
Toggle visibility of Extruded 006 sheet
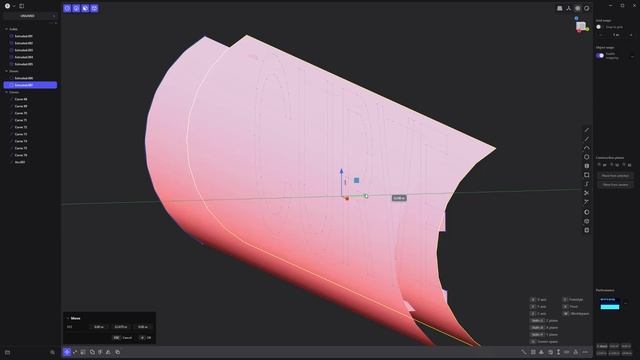11,78
